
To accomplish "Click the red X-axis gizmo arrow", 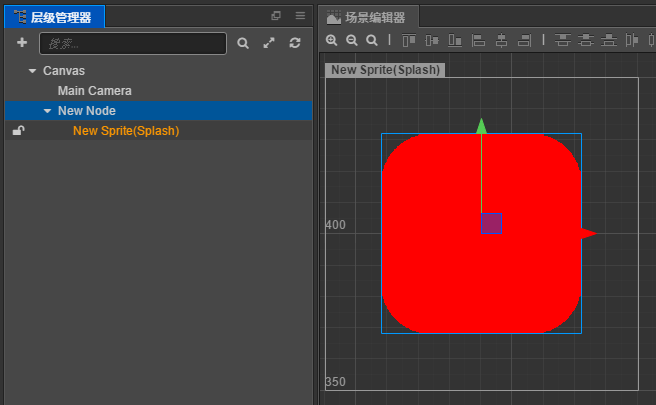I will tap(589, 233).
